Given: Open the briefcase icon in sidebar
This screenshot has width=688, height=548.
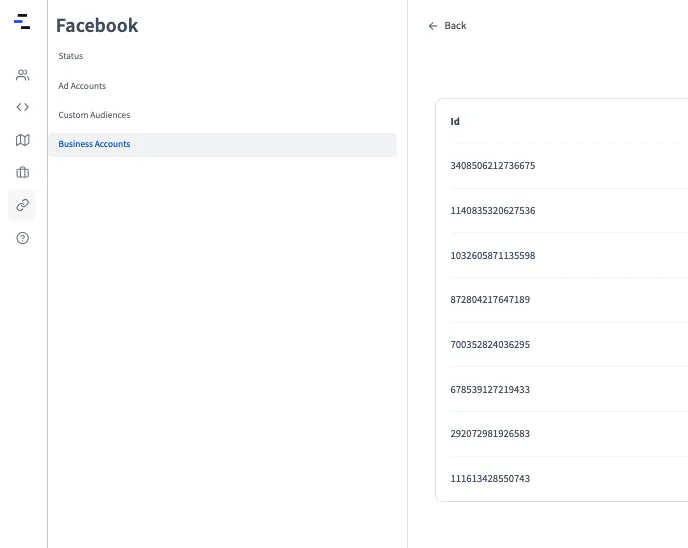Looking at the screenshot, I should (x=22, y=172).
